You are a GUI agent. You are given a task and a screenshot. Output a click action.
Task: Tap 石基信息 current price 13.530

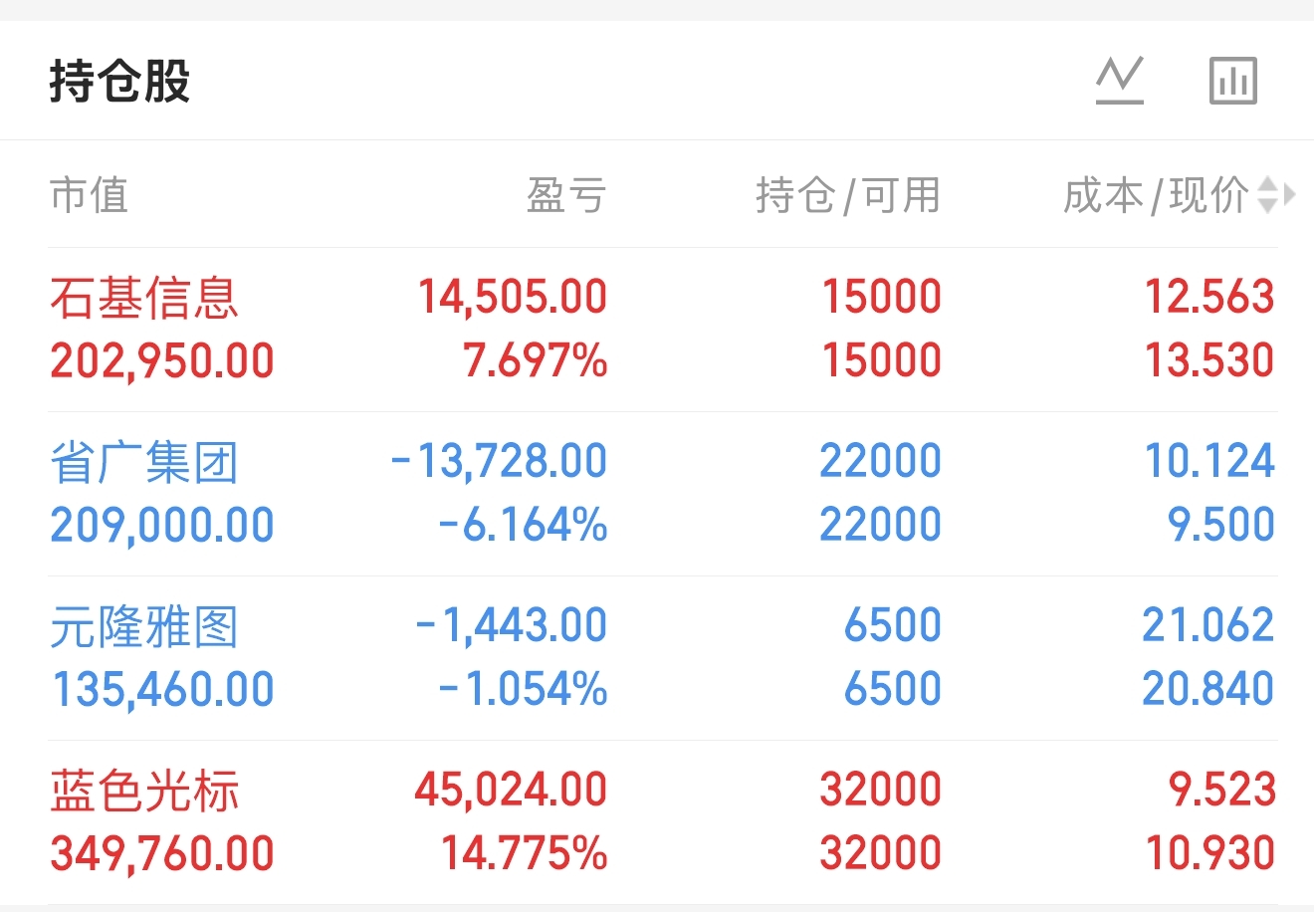click(x=1208, y=360)
